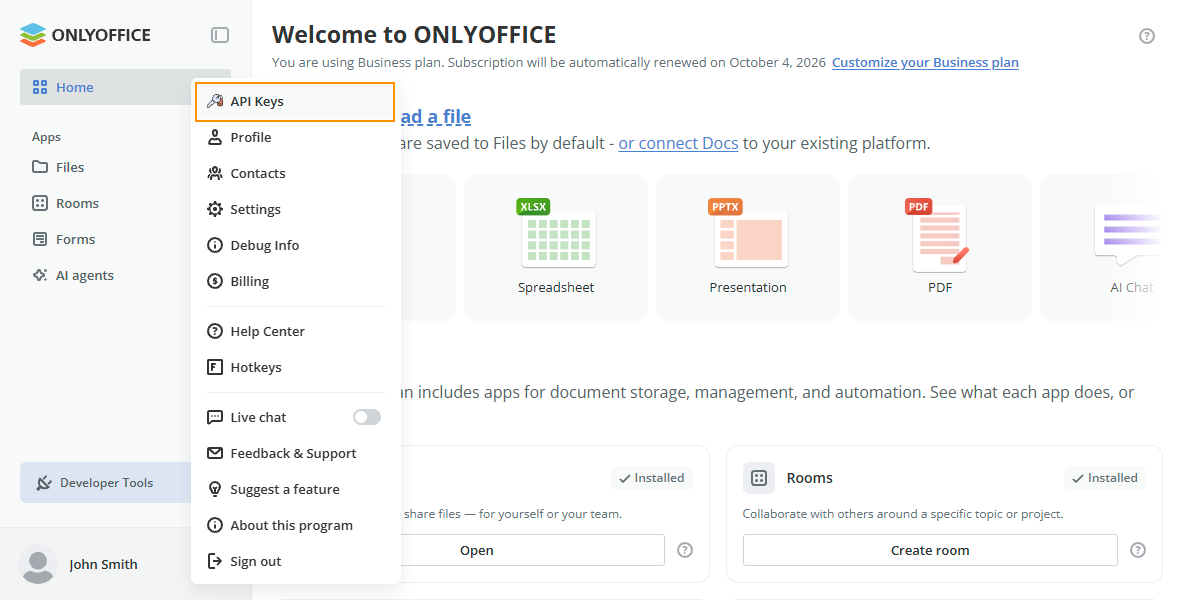Toggle the Live chat switch
The height and width of the screenshot is (600, 1200).
[x=367, y=417]
